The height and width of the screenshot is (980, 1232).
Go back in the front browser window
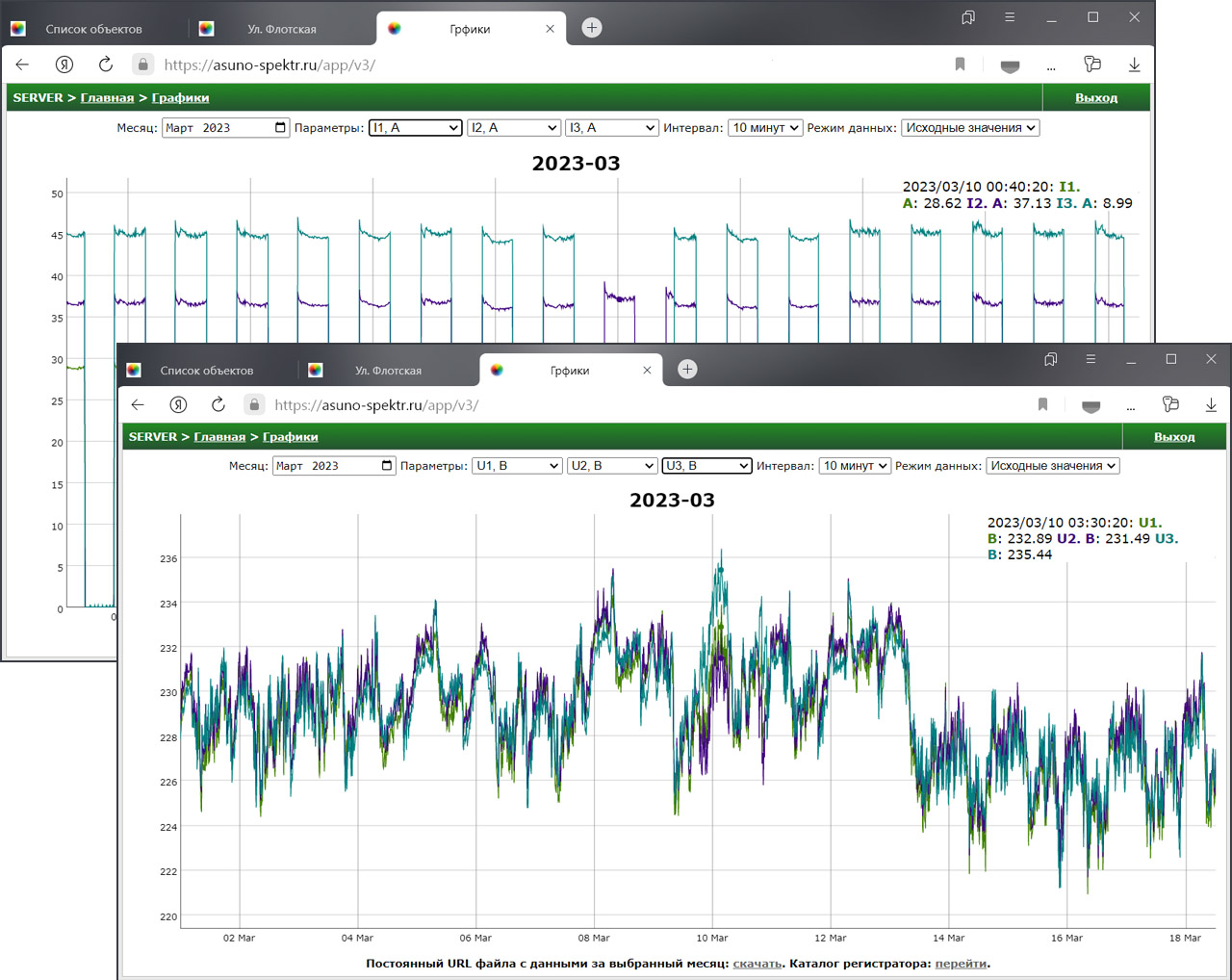138,404
